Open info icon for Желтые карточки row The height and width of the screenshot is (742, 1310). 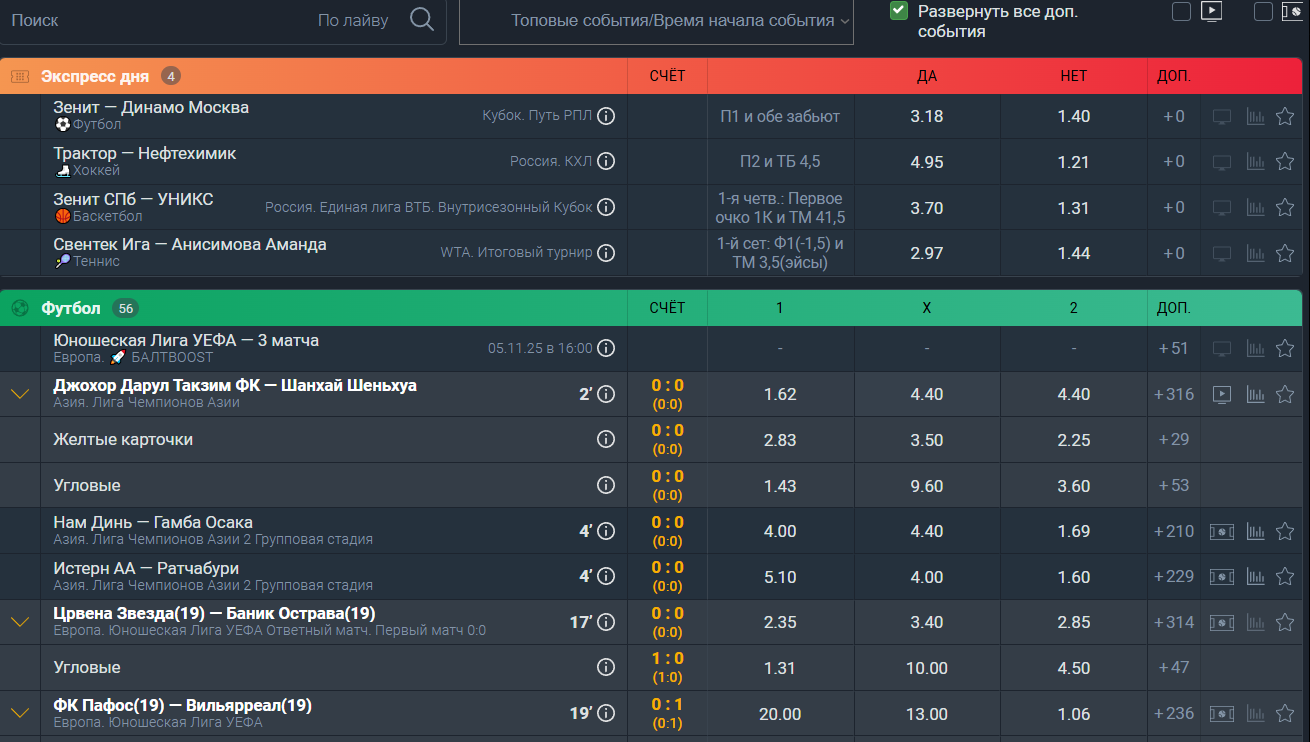[605, 440]
